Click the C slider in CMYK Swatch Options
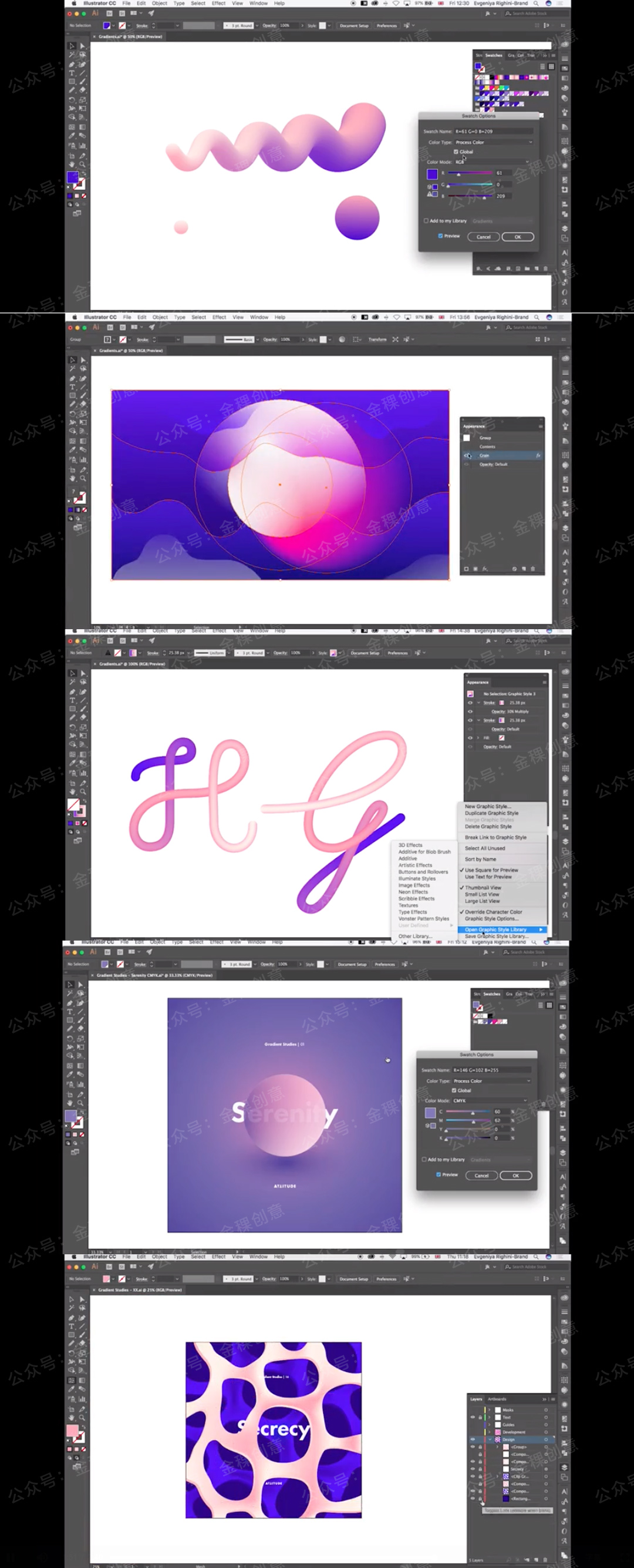The width and height of the screenshot is (634, 1568). (x=468, y=1112)
